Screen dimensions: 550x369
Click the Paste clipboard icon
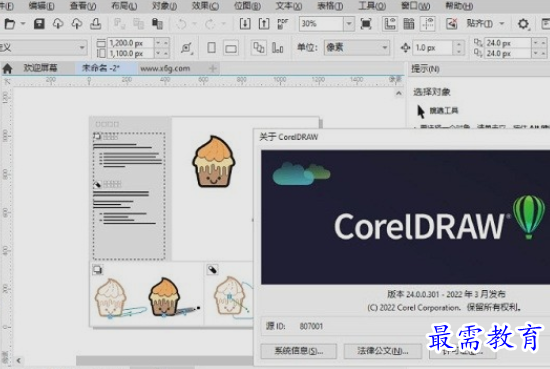[157, 24]
